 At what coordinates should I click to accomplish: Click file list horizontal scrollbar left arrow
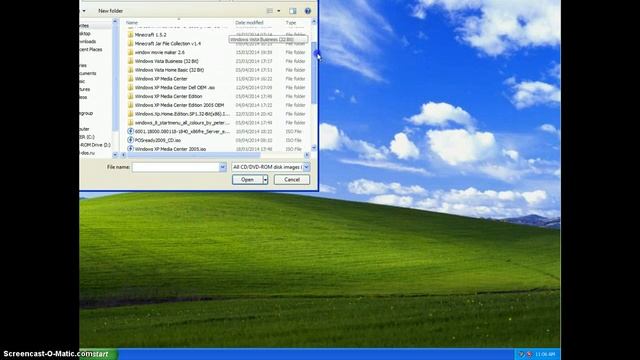[x=123, y=155]
